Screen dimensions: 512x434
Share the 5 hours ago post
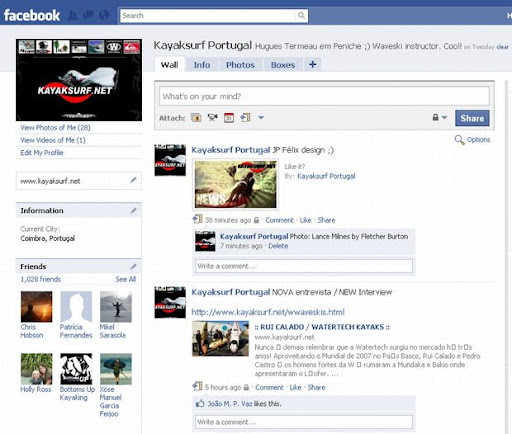coord(316,387)
